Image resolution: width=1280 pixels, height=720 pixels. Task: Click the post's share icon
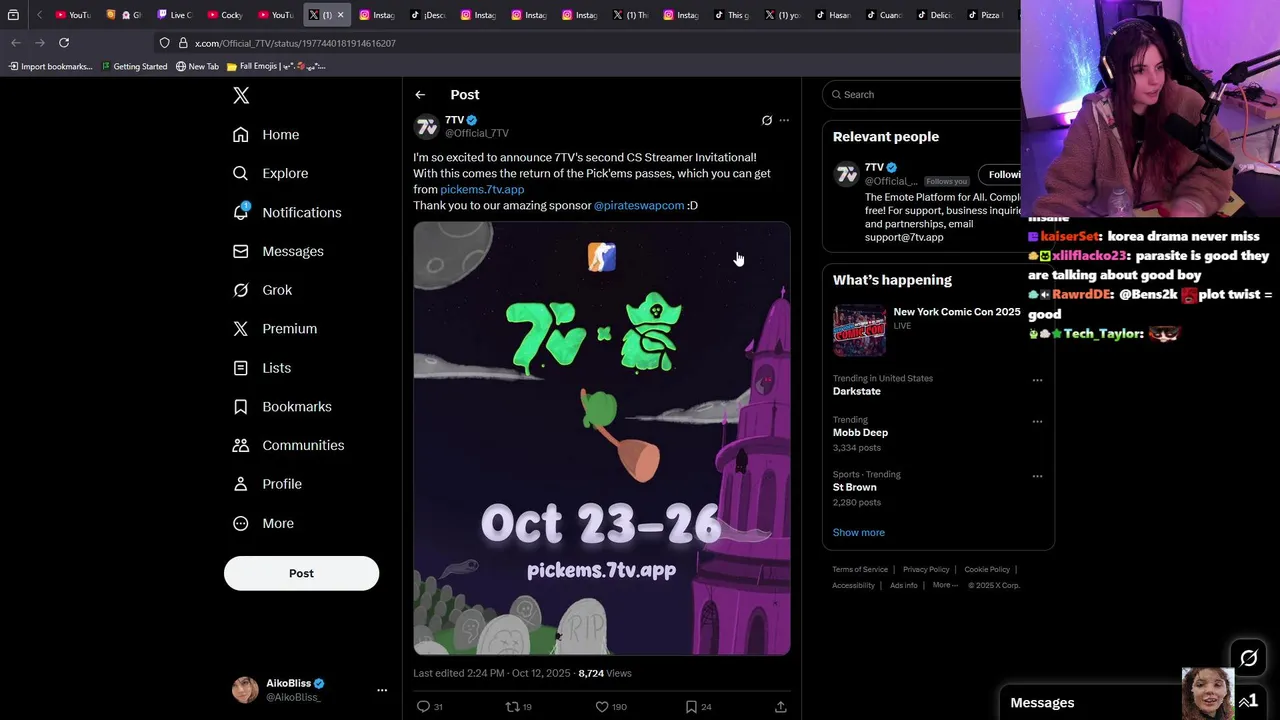(780, 707)
